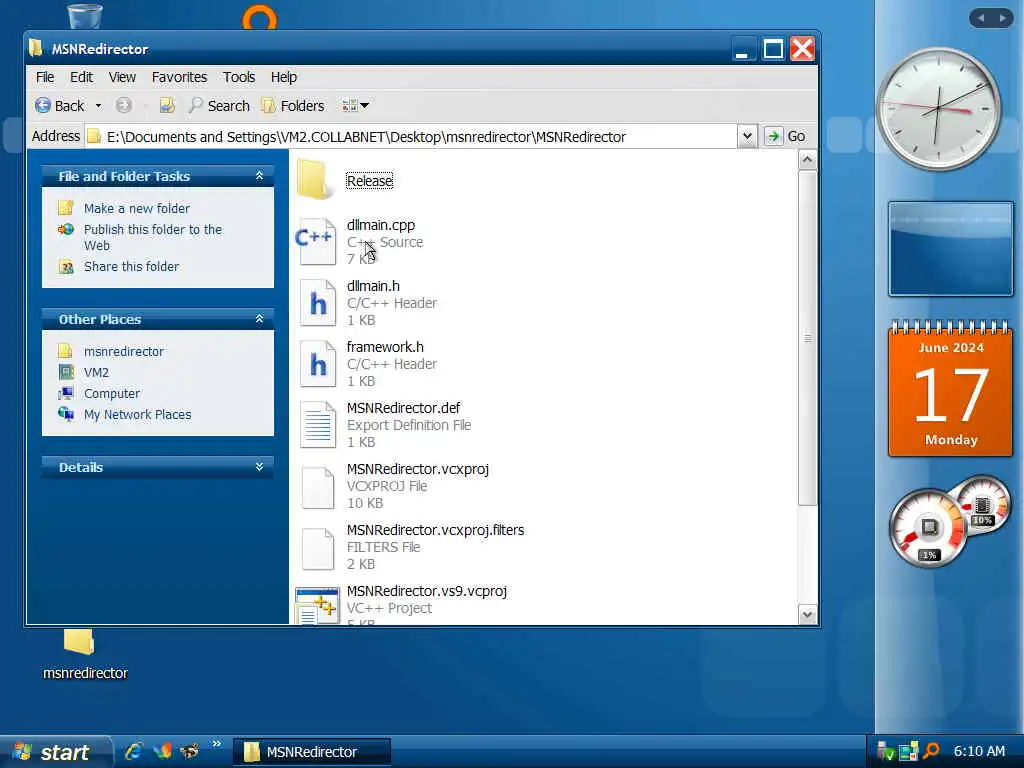The width and height of the screenshot is (1024, 768).
Task: Select the MSNRedirector.vcxproj.filters file icon
Action: pyautogui.click(x=318, y=547)
